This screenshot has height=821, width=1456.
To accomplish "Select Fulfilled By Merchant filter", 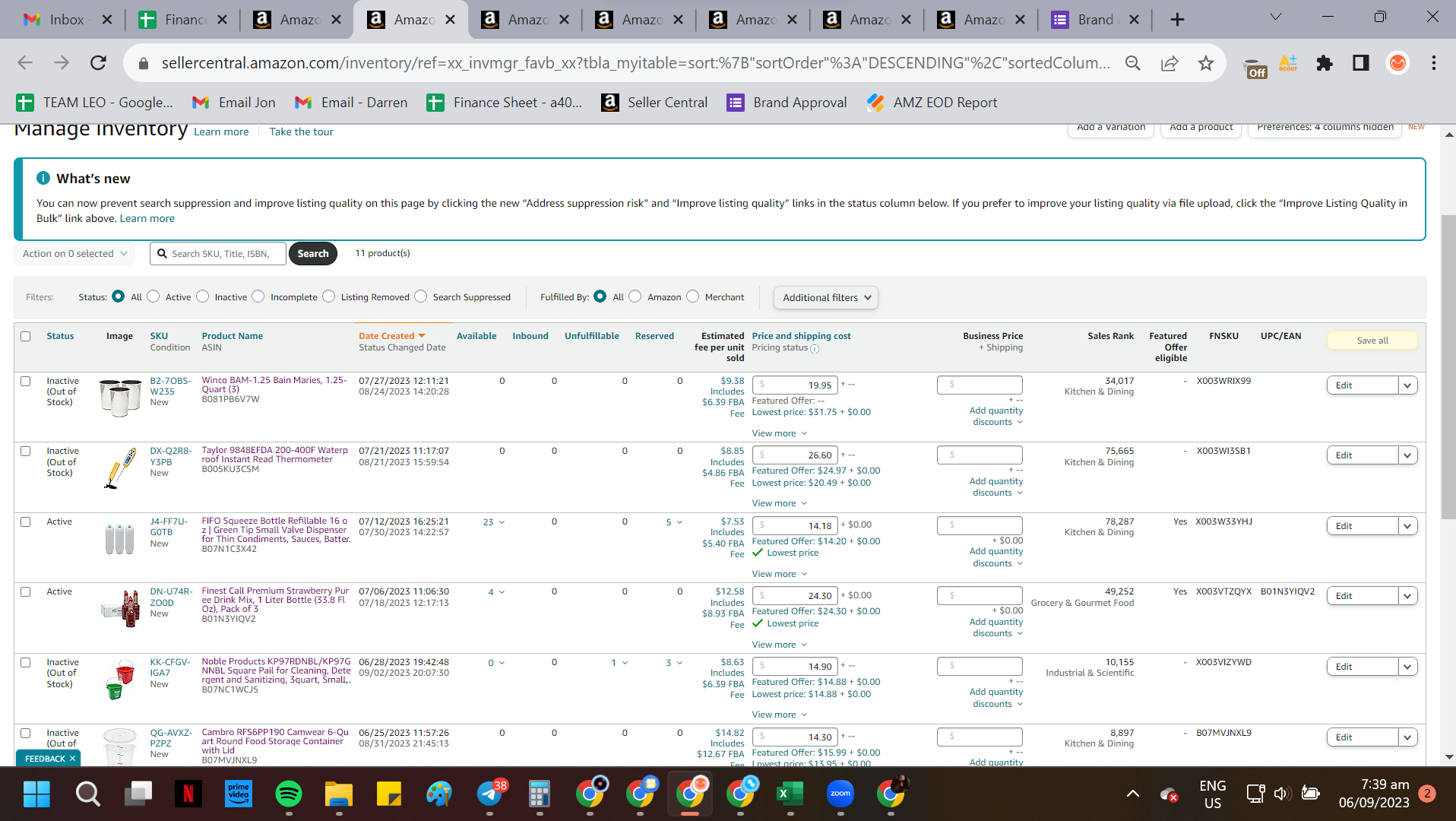I will click(693, 296).
